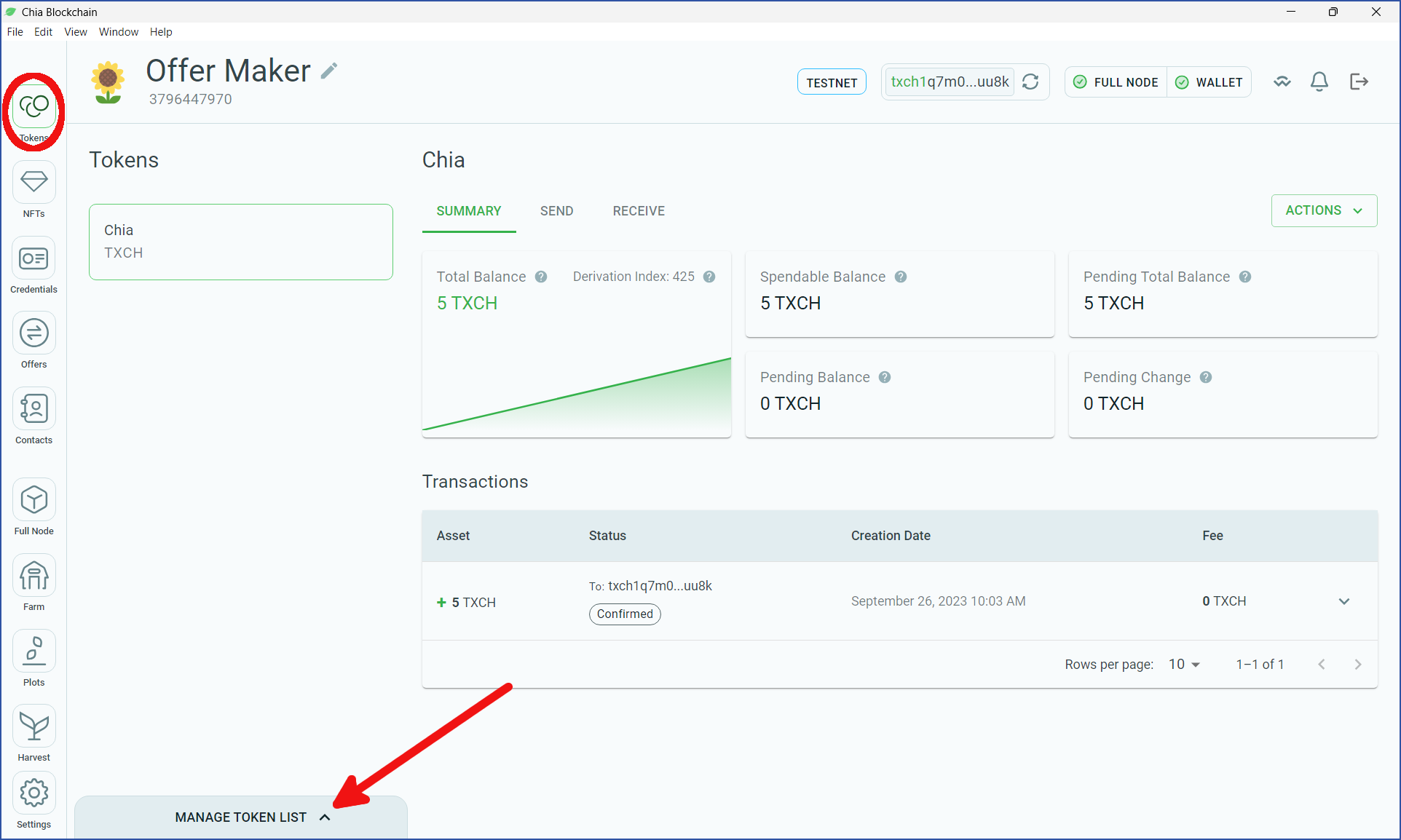Click the Fee column header
Viewport: 1401px width, 840px height.
pos(1212,536)
